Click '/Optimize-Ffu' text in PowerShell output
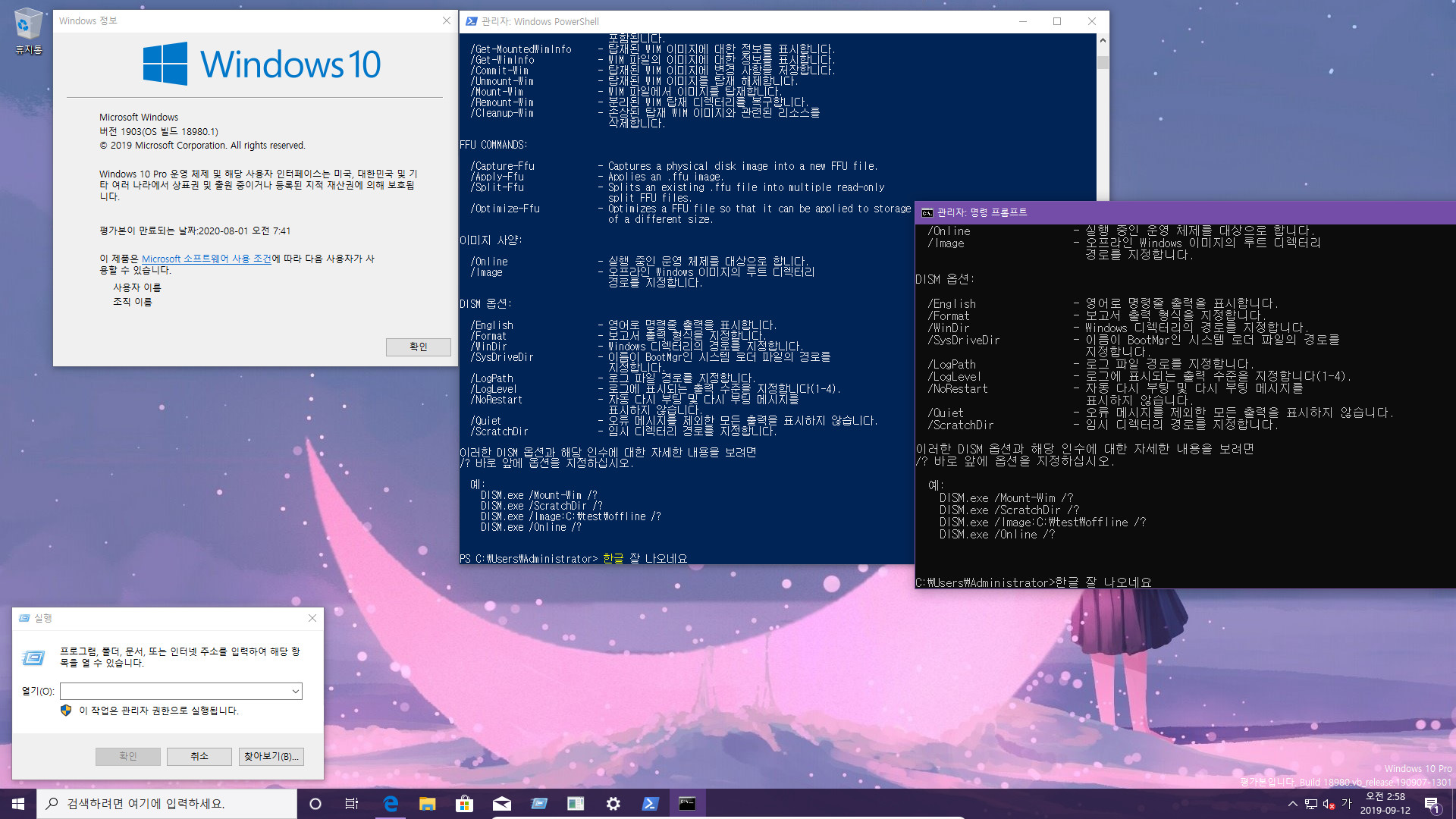 505,209
